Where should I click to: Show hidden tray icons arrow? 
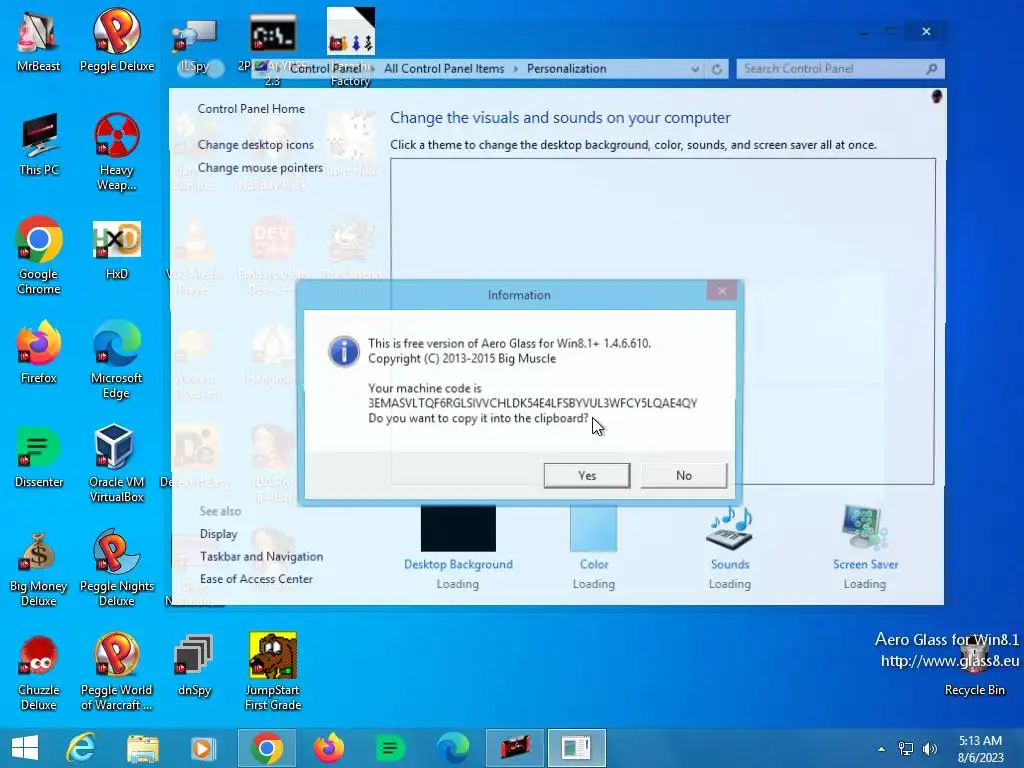881,749
